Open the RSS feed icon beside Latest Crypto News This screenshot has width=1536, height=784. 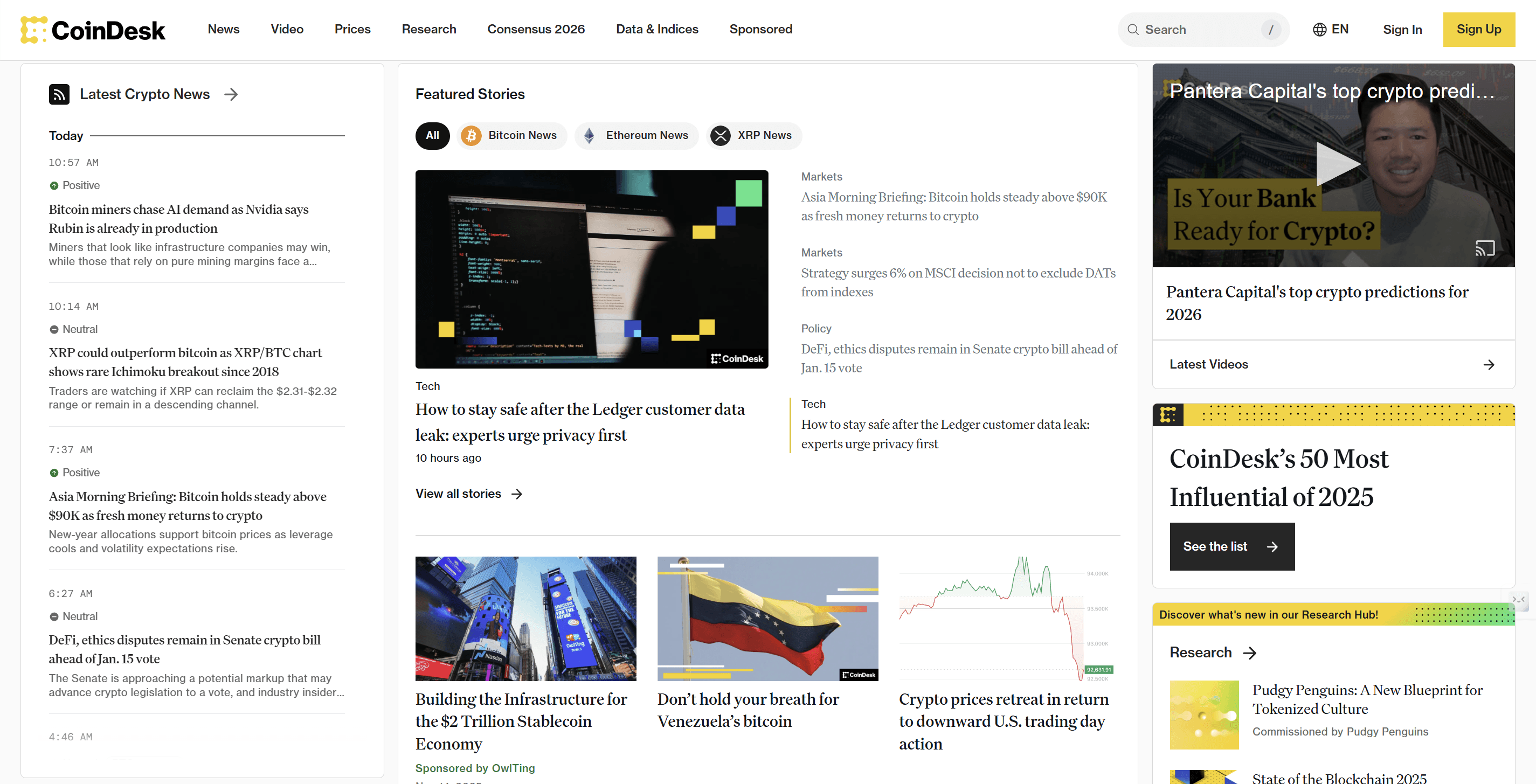click(59, 94)
